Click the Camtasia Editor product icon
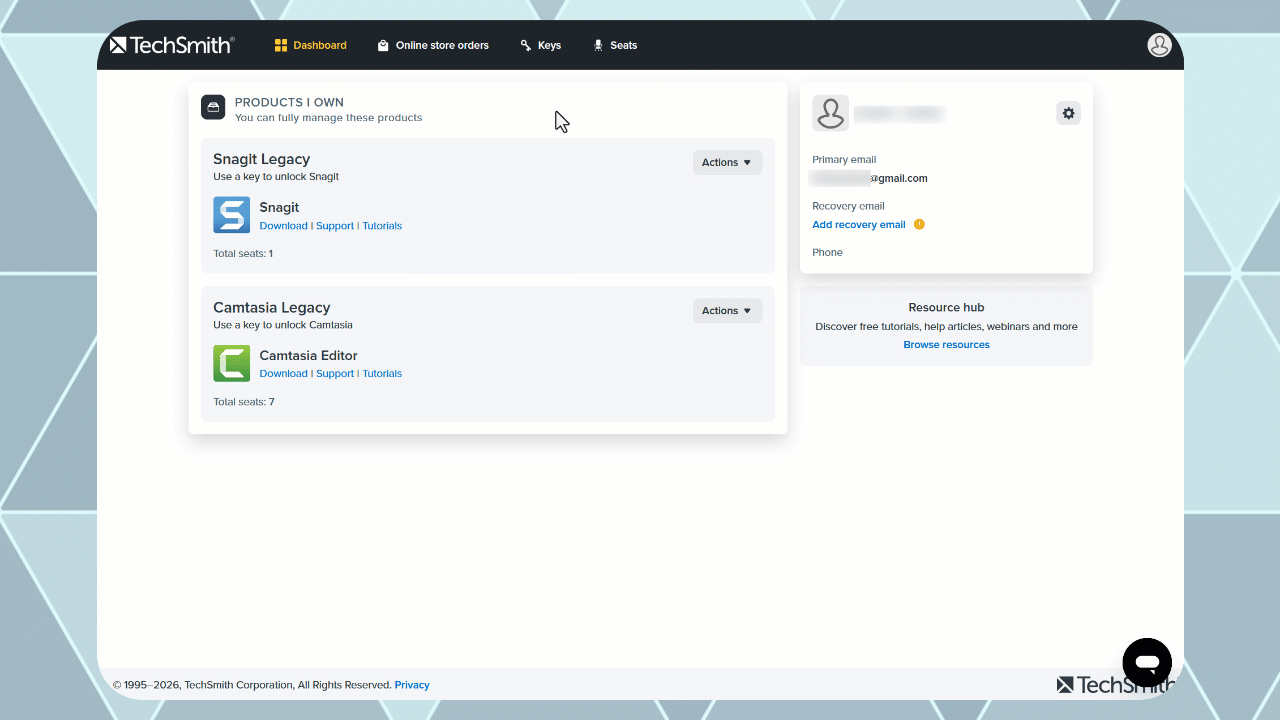Screen dimensions: 1280x720 pyautogui.click(x=232, y=363)
